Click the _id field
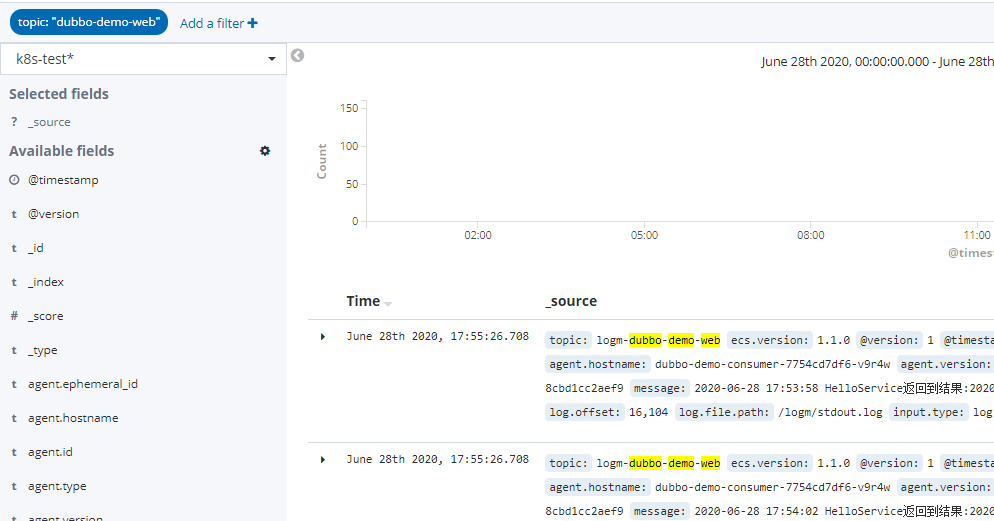The height and width of the screenshot is (521, 994). click(36, 248)
